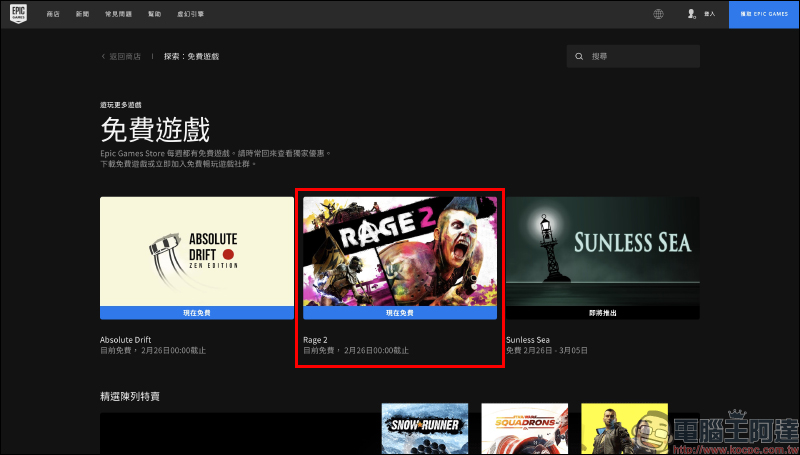Image resolution: width=800 pixels, height=455 pixels.
Task: Open the Rage 2 game cover image
Action: coord(400,251)
